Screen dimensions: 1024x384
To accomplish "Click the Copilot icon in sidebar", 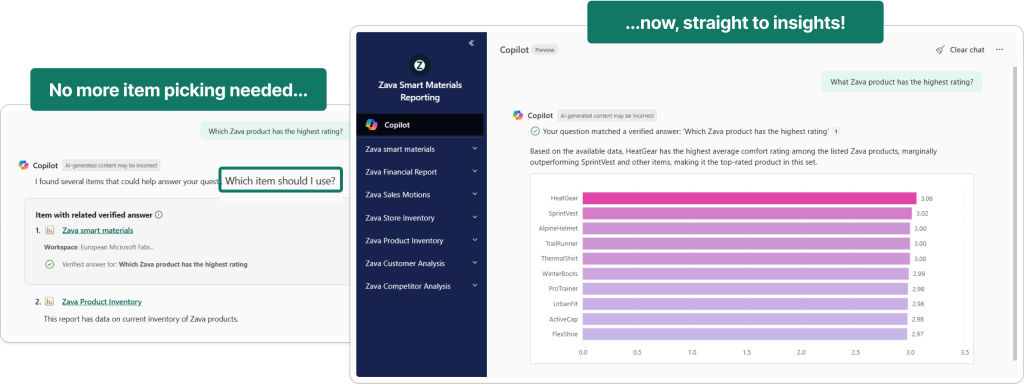I will [x=371, y=124].
